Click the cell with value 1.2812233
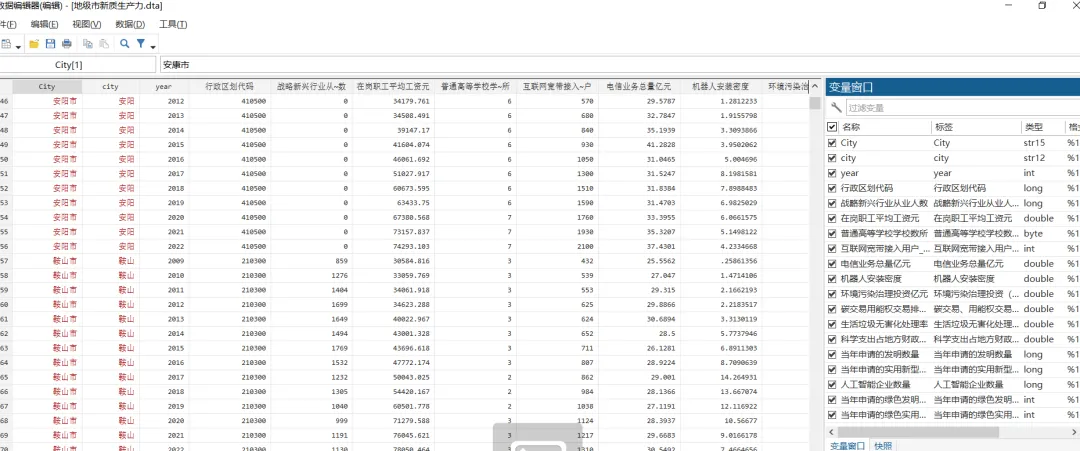 click(720, 101)
